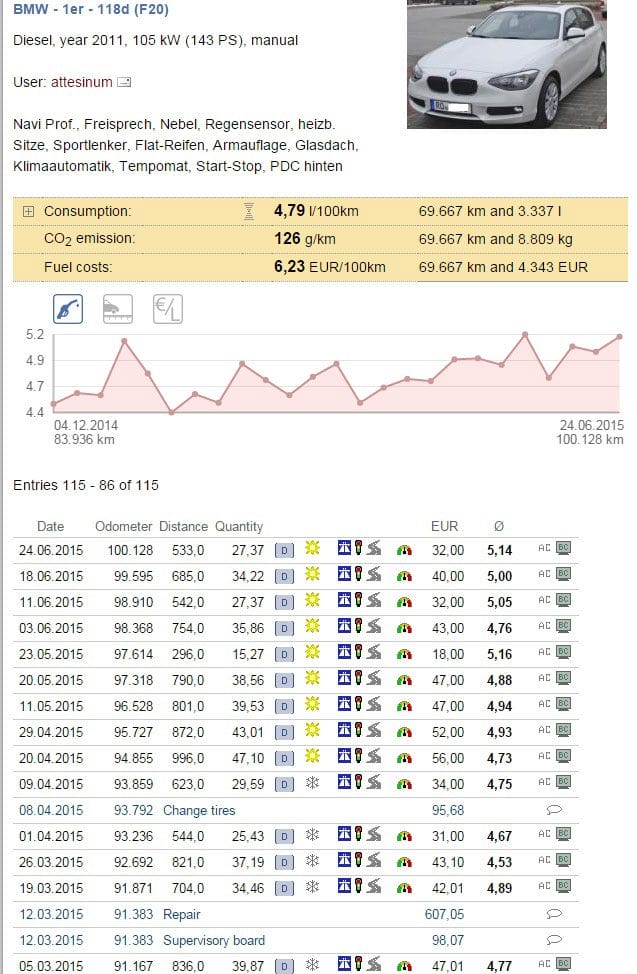The height and width of the screenshot is (974, 637).
Task: Open the Change tires entry from 08.04.2015
Action: point(198,810)
